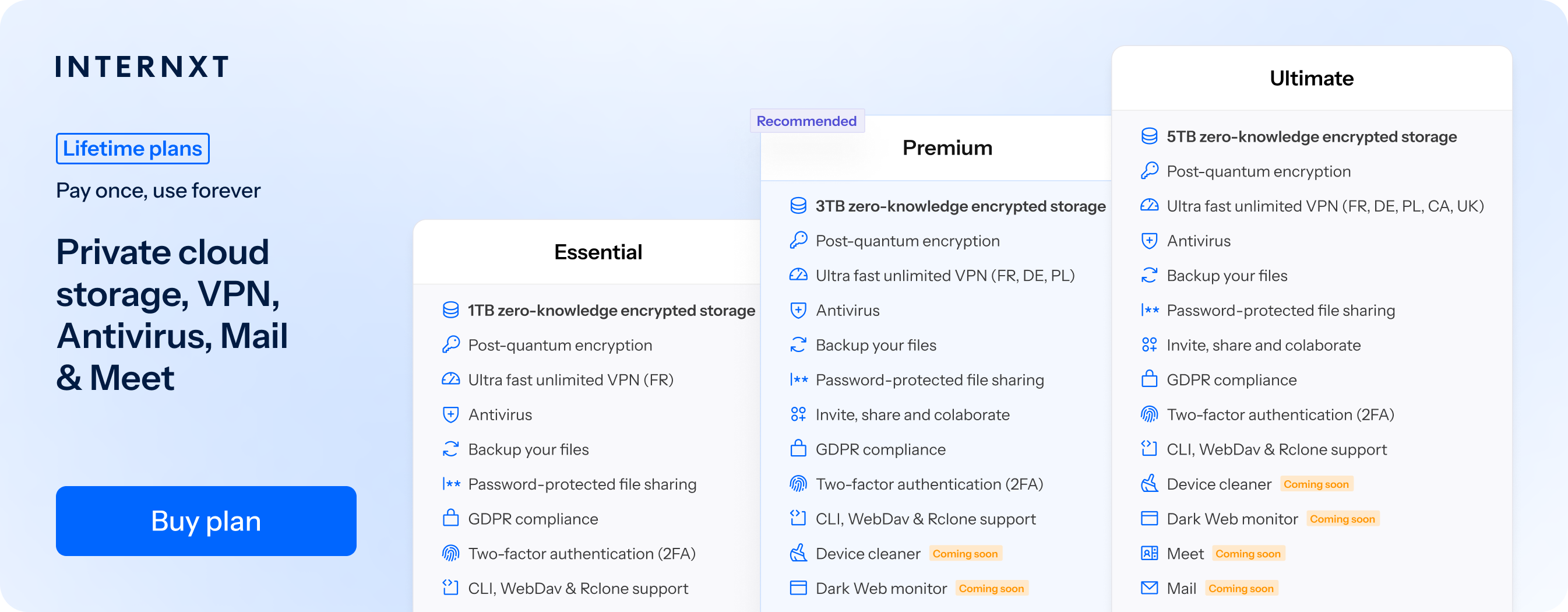
Task: Click the INTERNXT logo
Action: coord(142,67)
